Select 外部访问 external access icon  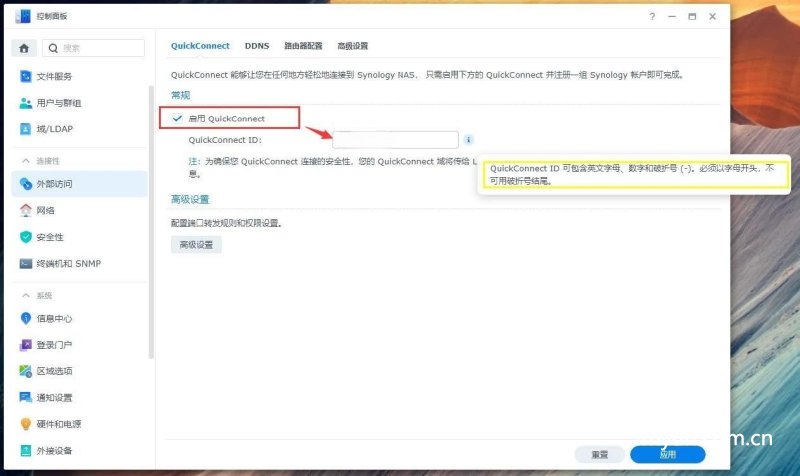coord(26,184)
